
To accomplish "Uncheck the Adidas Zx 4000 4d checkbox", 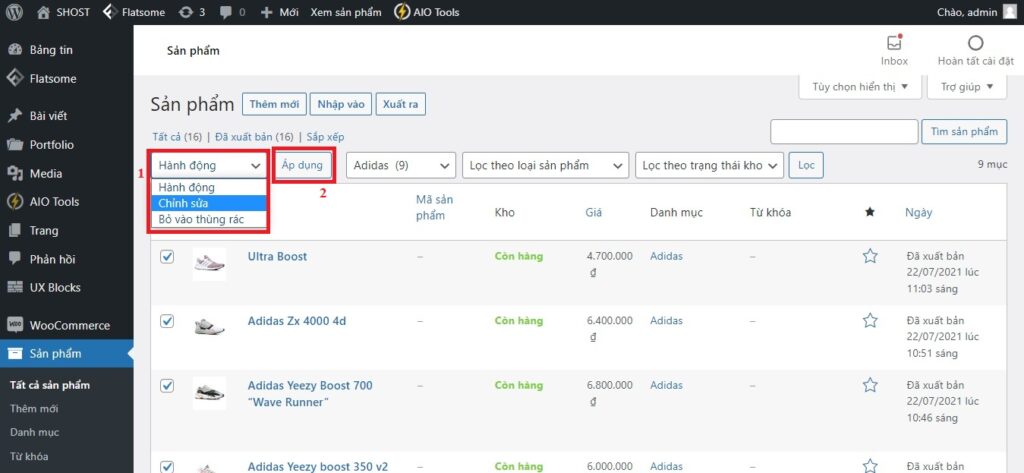I will [167, 321].
